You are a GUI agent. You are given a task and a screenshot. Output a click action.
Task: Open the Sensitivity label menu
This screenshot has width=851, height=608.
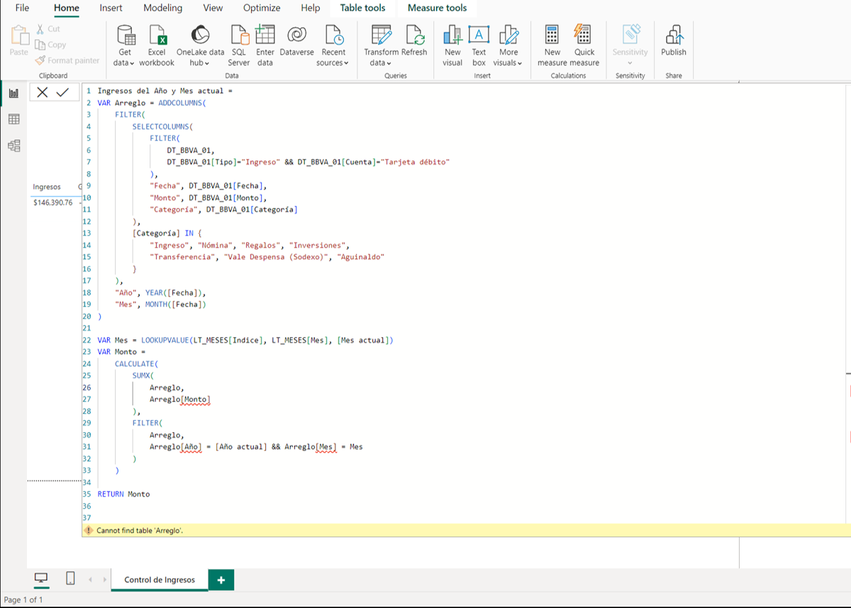pyautogui.click(x=630, y=46)
